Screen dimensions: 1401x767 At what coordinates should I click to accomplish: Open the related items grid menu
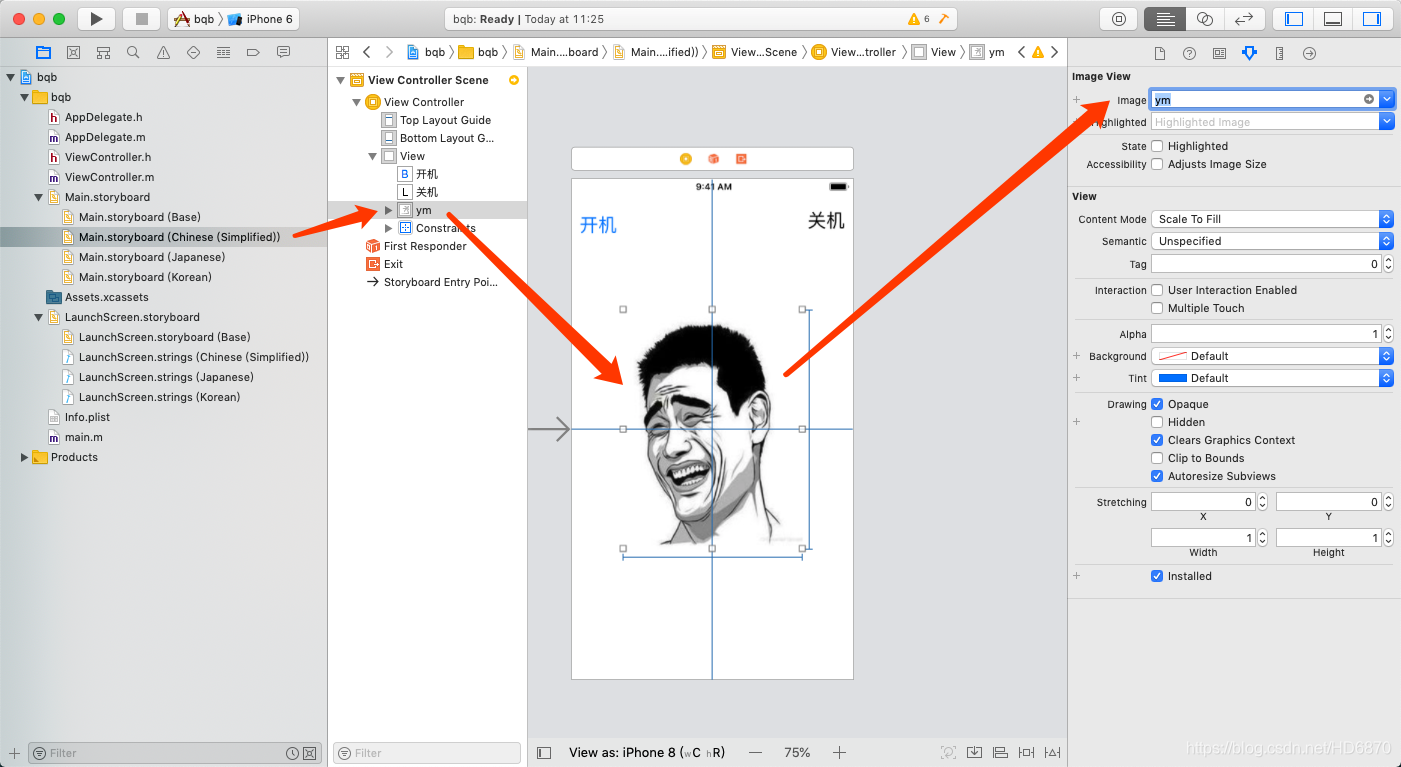[x=343, y=52]
